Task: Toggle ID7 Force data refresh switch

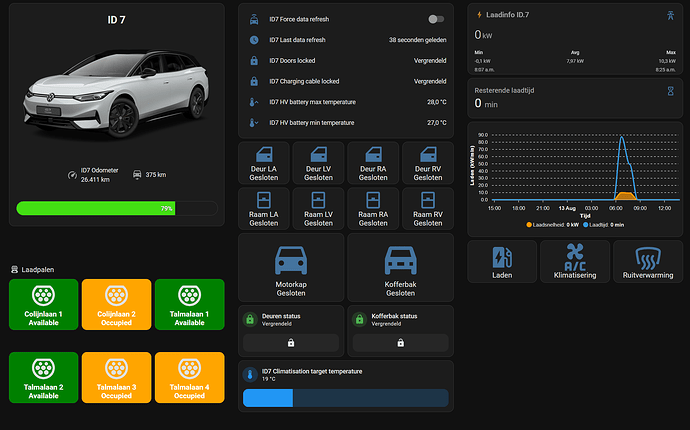Action: (436, 19)
